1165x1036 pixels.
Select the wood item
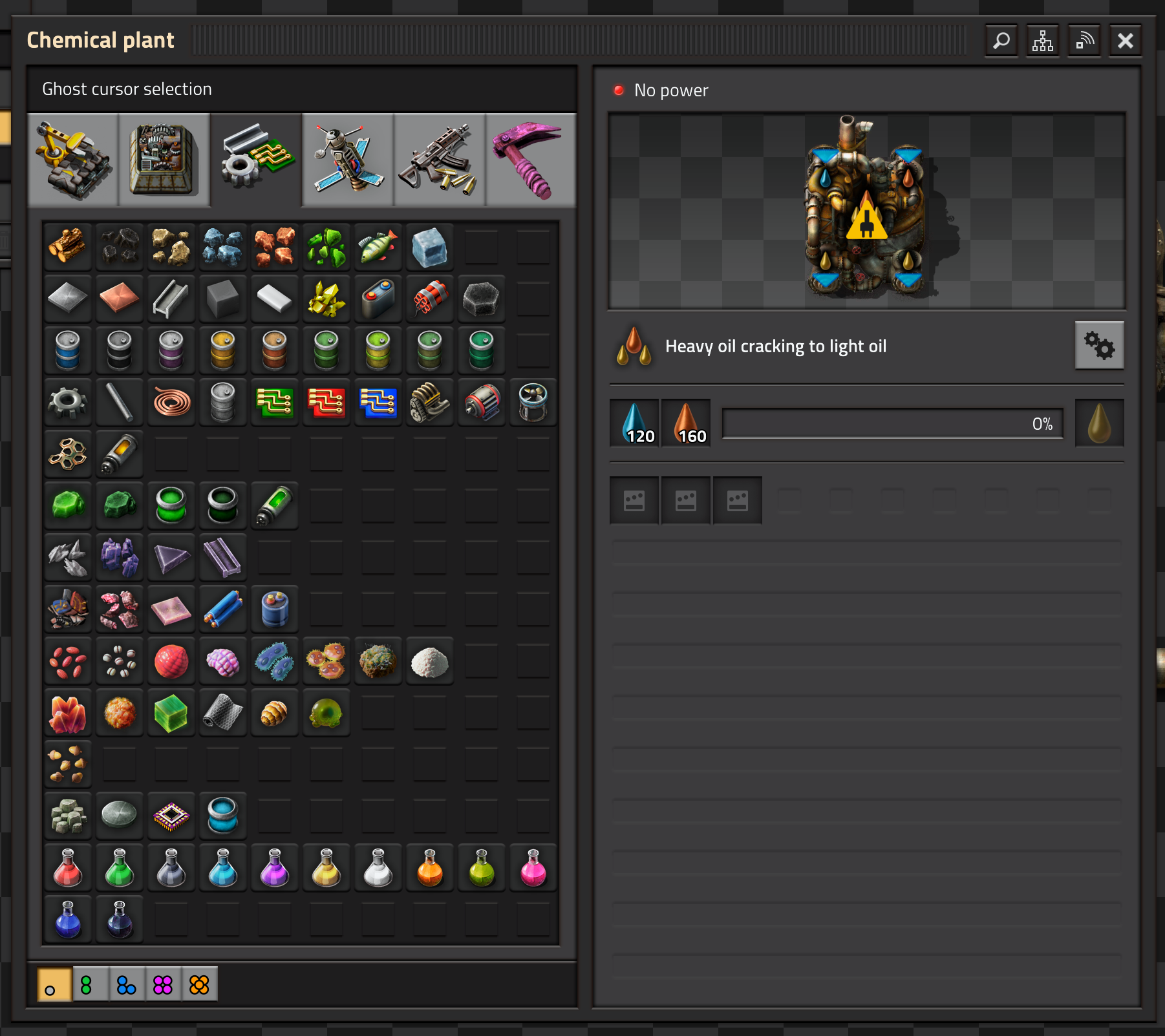pyautogui.click(x=68, y=247)
